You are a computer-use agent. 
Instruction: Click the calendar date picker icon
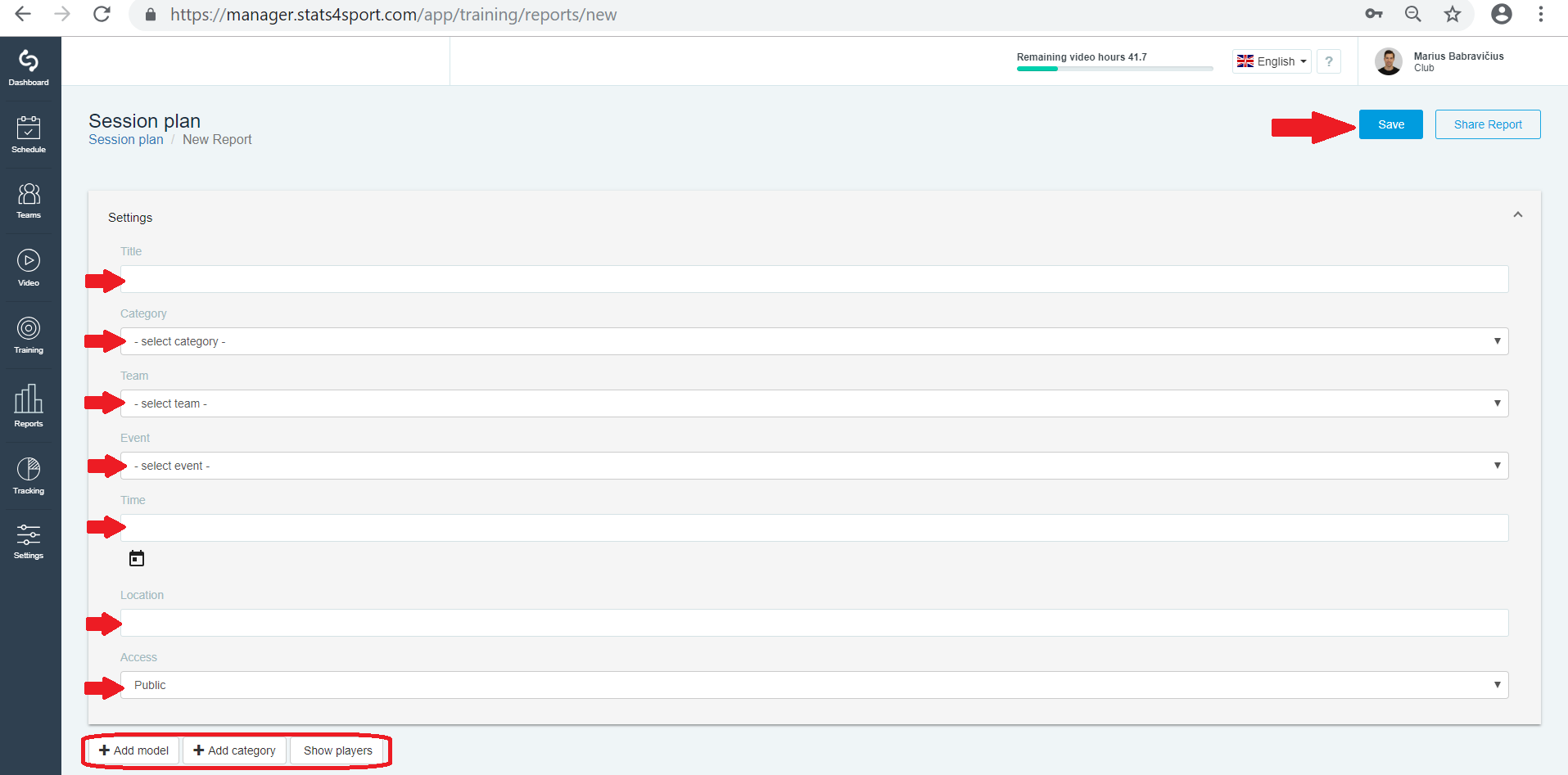(137, 558)
